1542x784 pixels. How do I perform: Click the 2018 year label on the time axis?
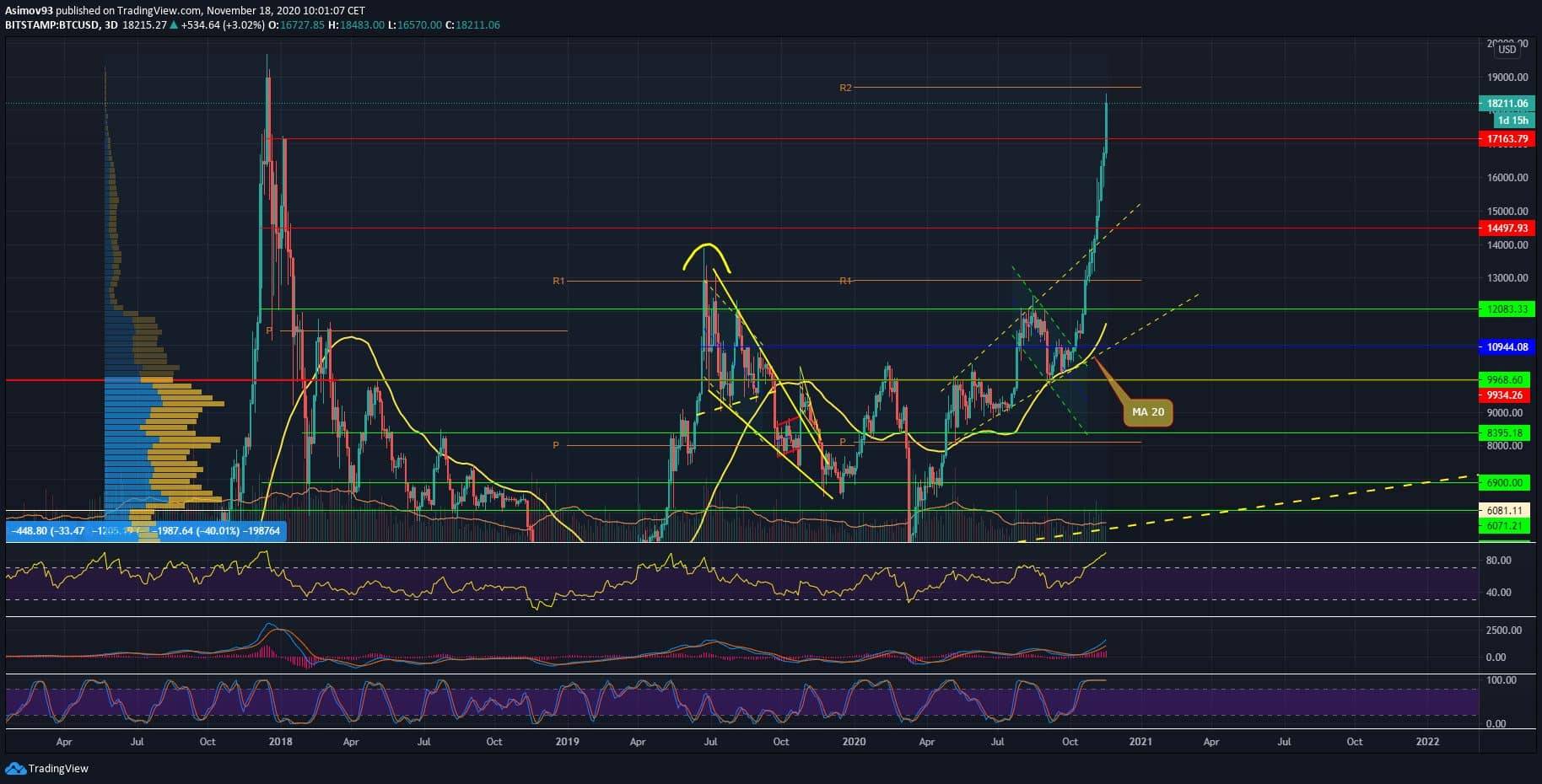point(280,742)
